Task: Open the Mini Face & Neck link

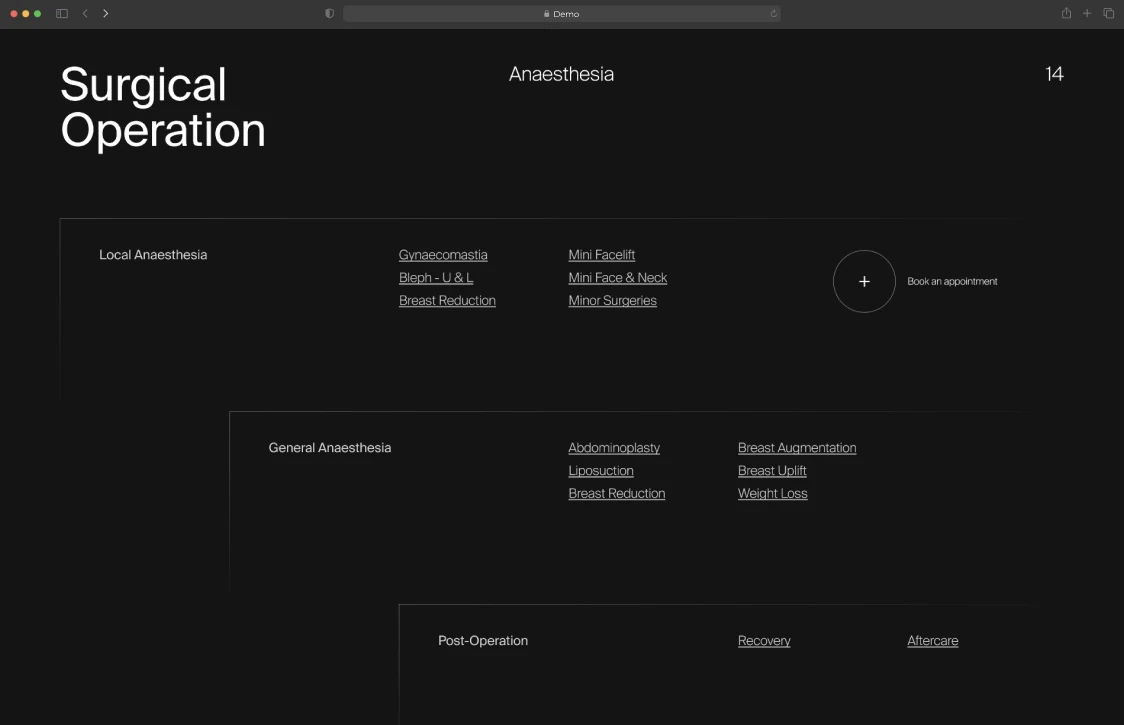Action: click(618, 278)
